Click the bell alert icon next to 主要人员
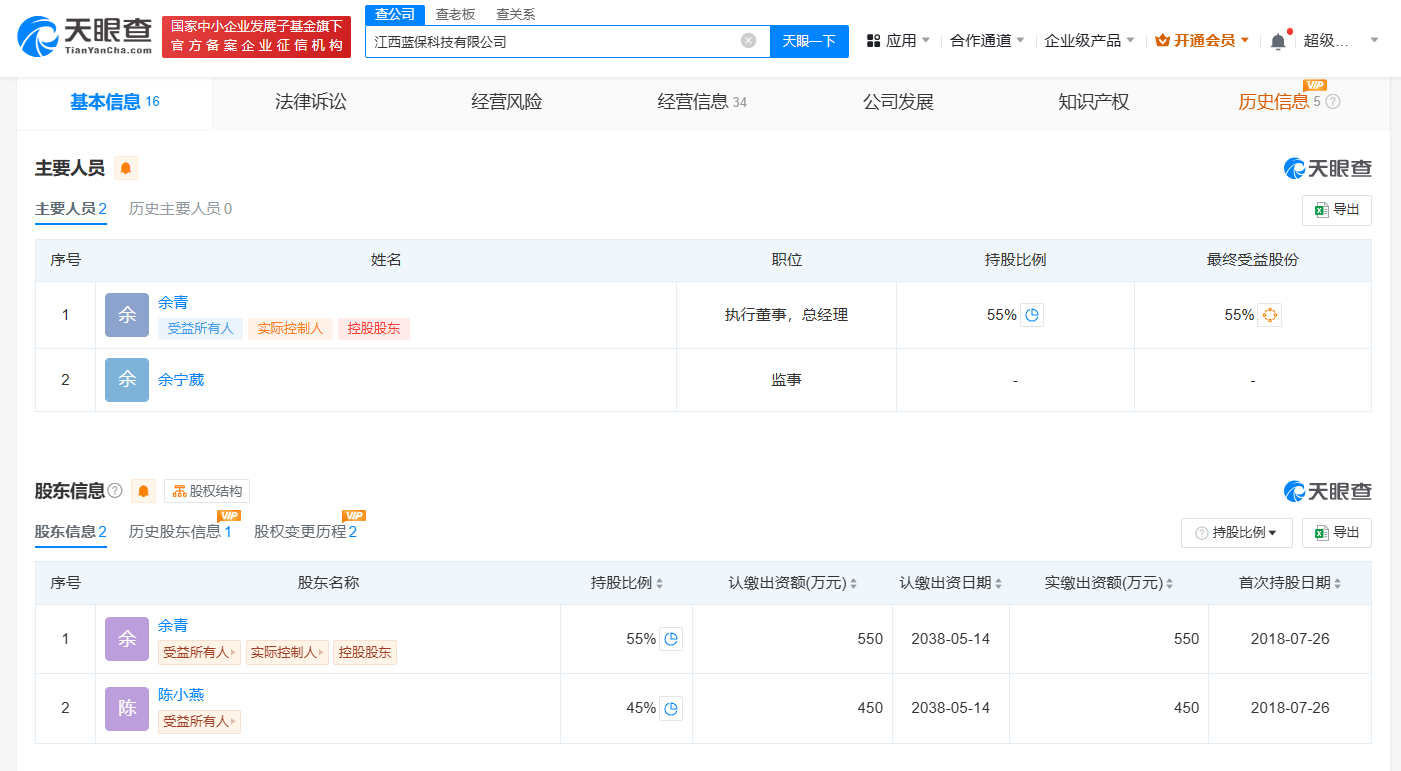This screenshot has height=771, width=1401. tap(126, 168)
